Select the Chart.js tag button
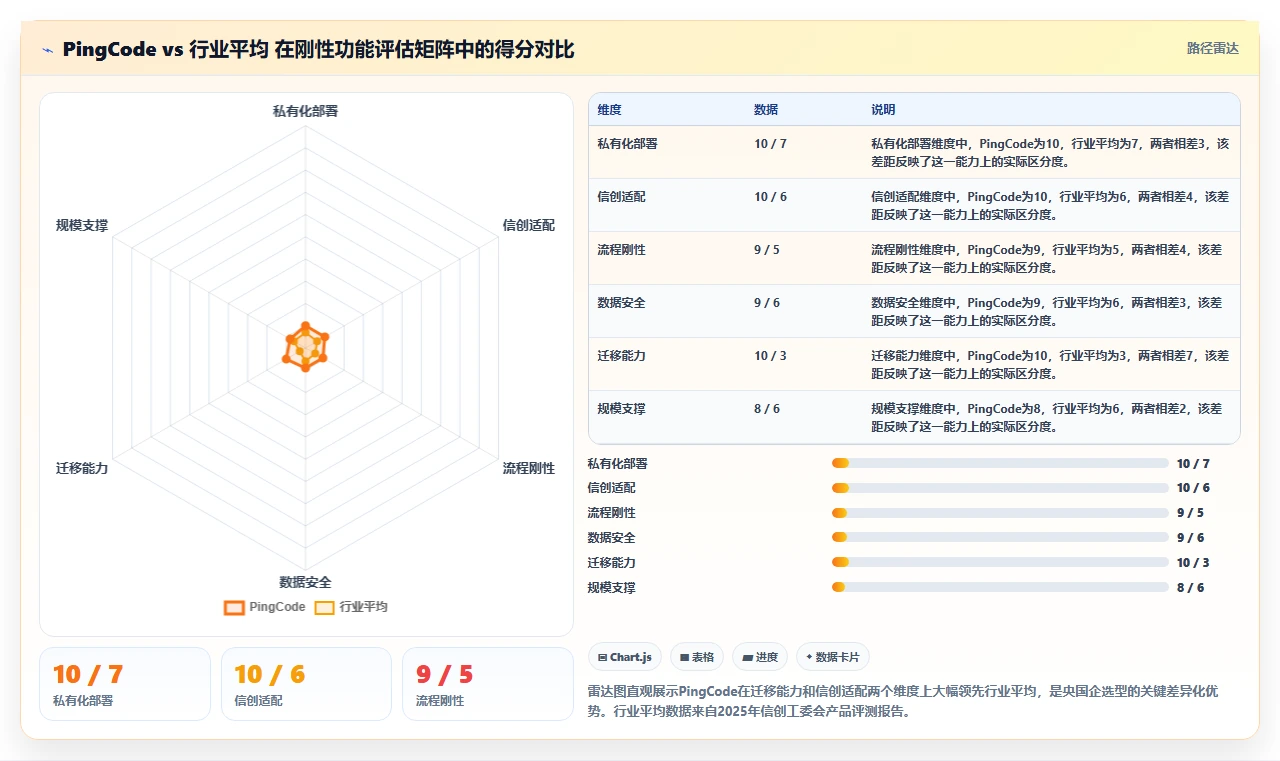Image resolution: width=1280 pixels, height=761 pixels. 624,657
